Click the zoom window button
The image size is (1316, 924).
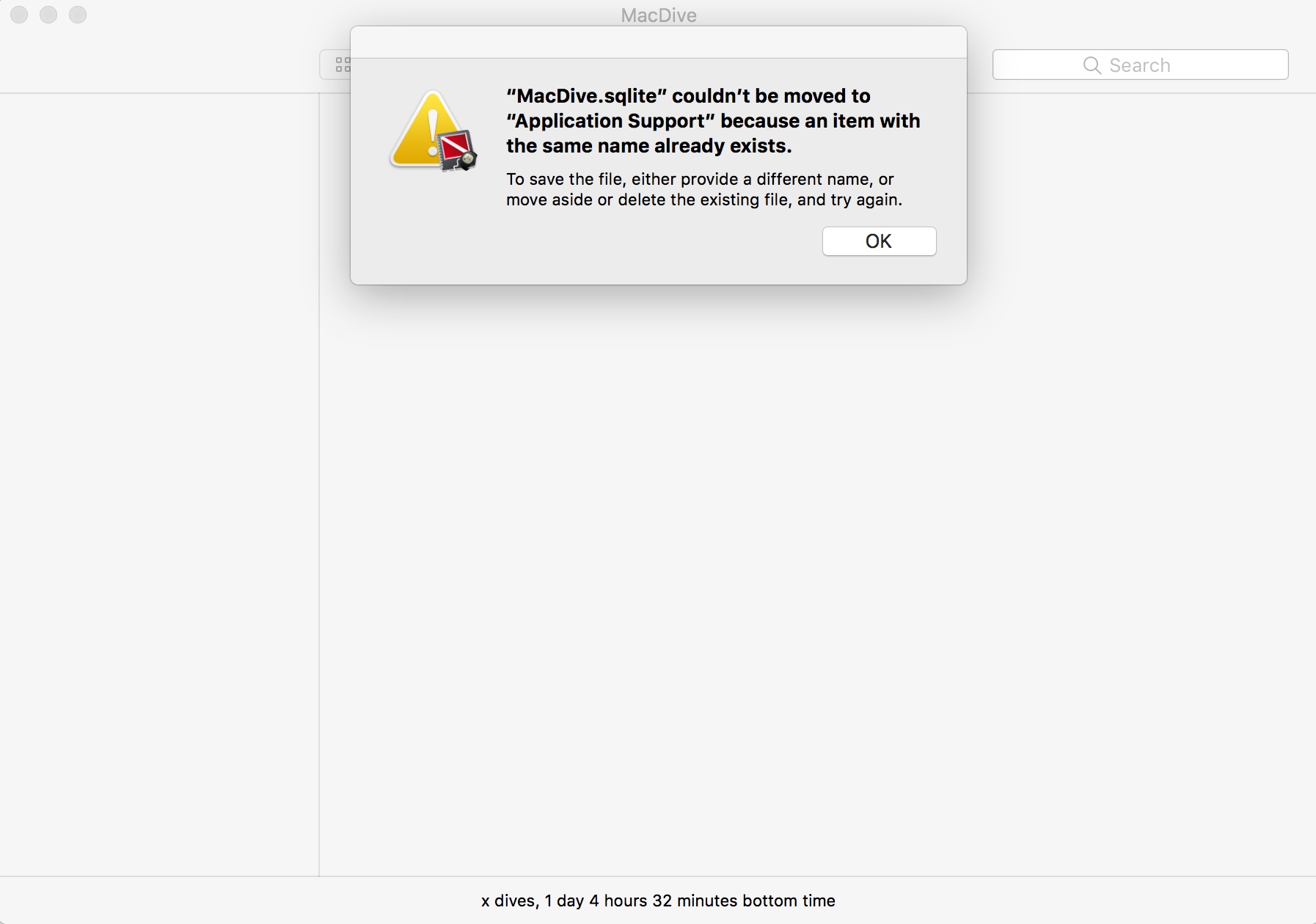tap(78, 15)
